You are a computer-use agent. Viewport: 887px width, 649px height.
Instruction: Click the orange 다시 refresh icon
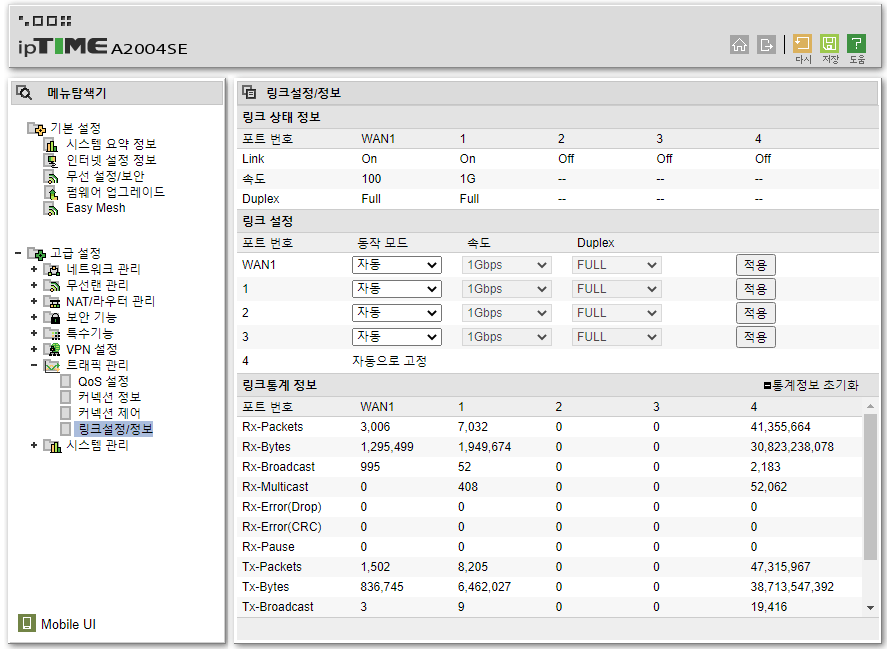click(802, 44)
